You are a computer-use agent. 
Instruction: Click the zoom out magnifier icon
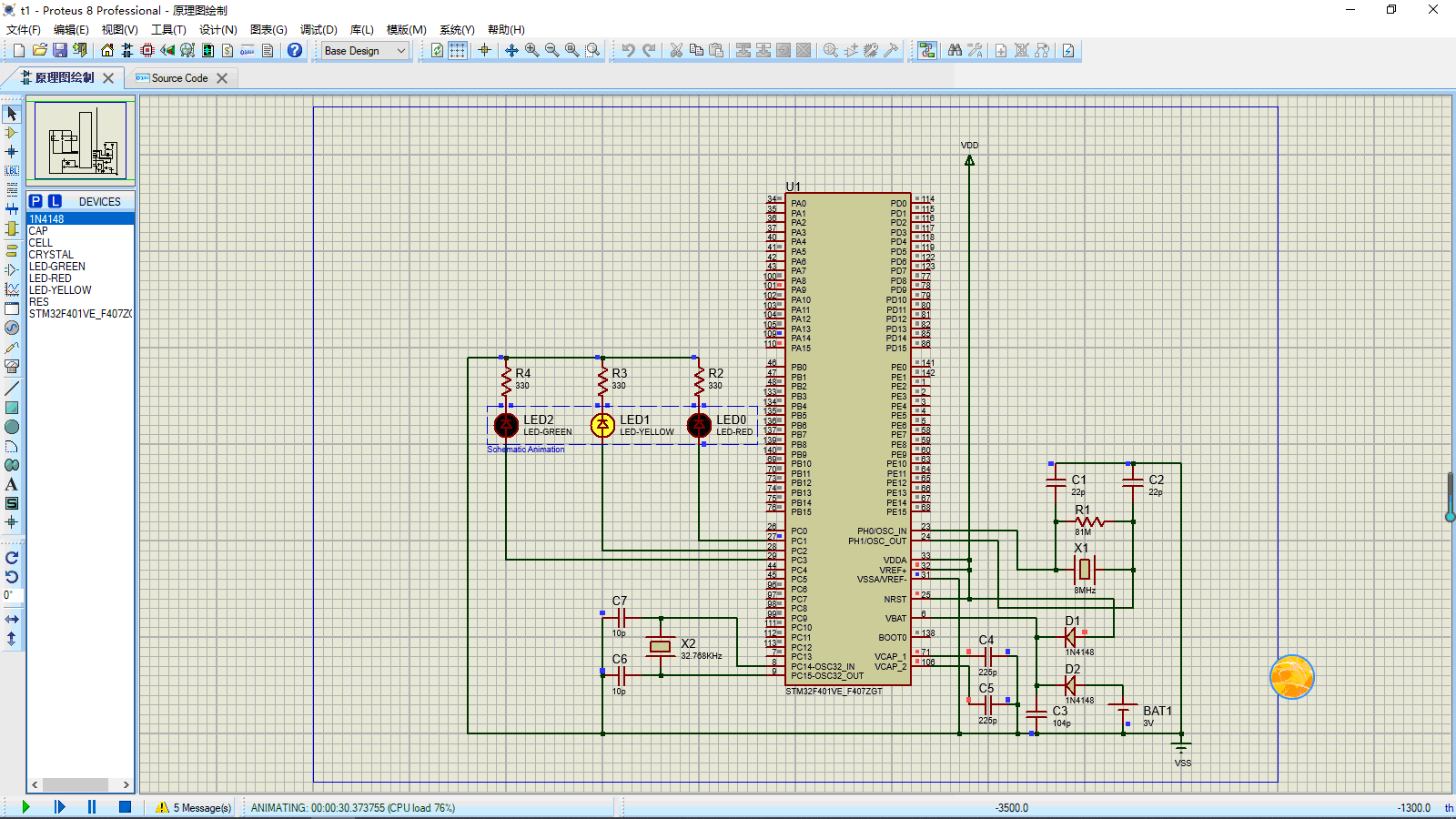[551, 50]
